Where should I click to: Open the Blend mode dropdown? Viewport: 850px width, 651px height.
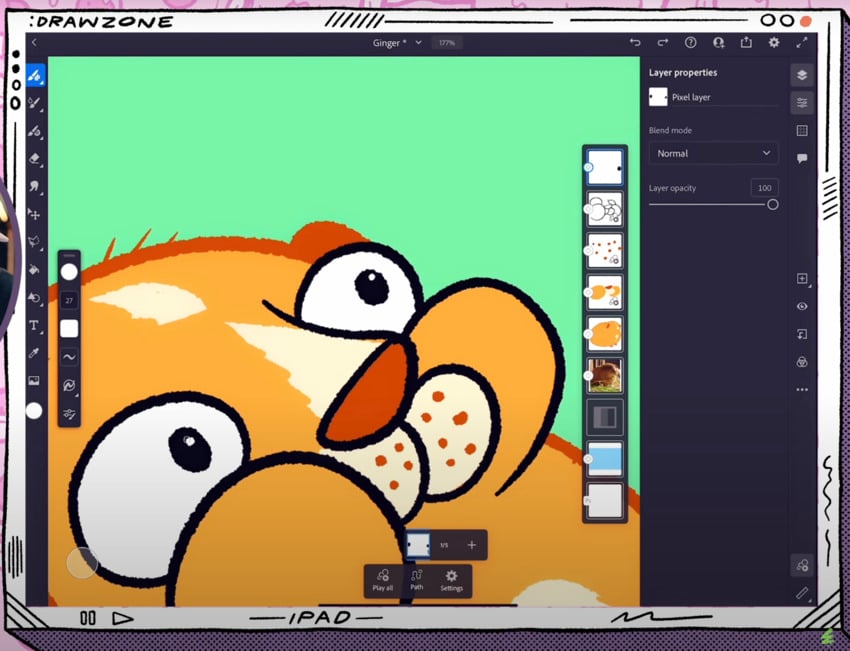click(713, 153)
